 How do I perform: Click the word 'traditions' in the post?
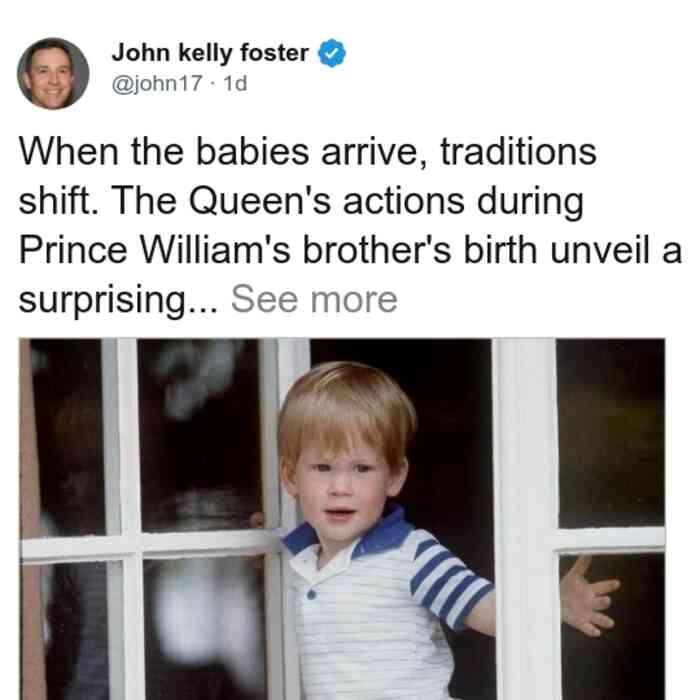point(518,152)
